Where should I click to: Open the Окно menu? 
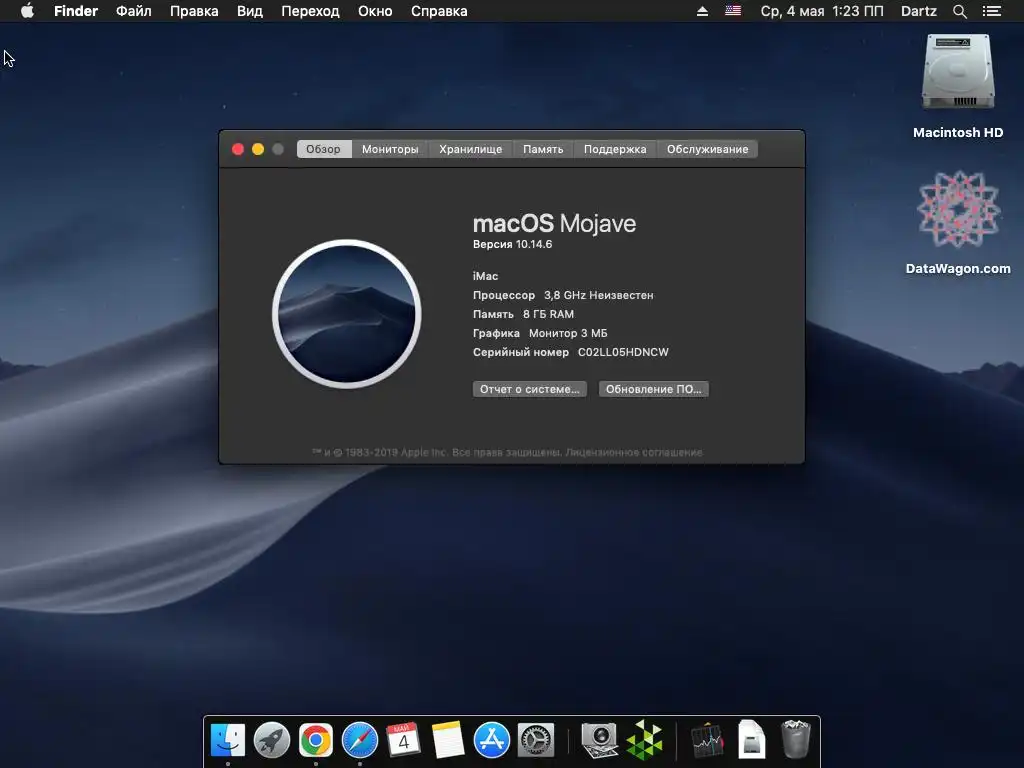375,11
